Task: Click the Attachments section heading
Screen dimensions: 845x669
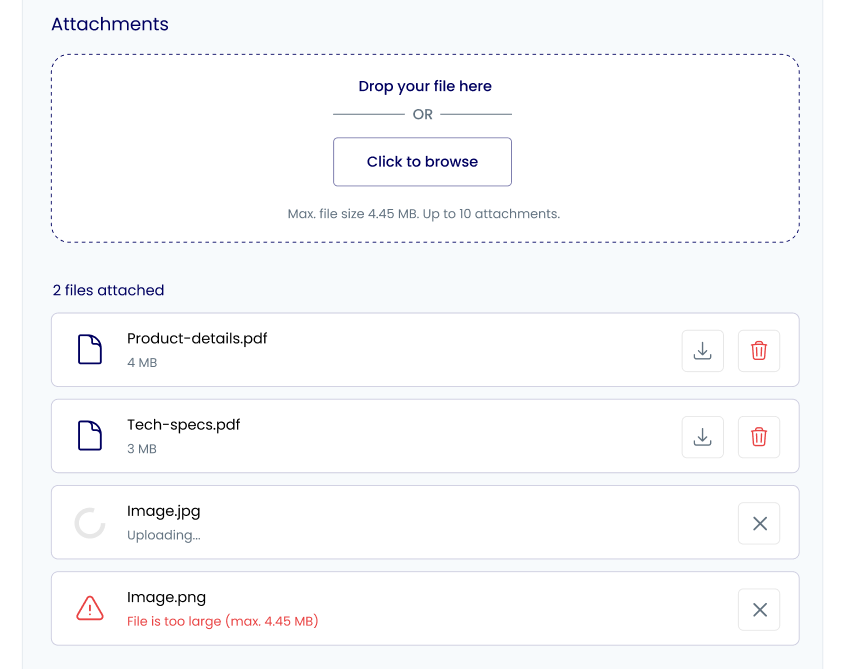Action: tap(110, 24)
